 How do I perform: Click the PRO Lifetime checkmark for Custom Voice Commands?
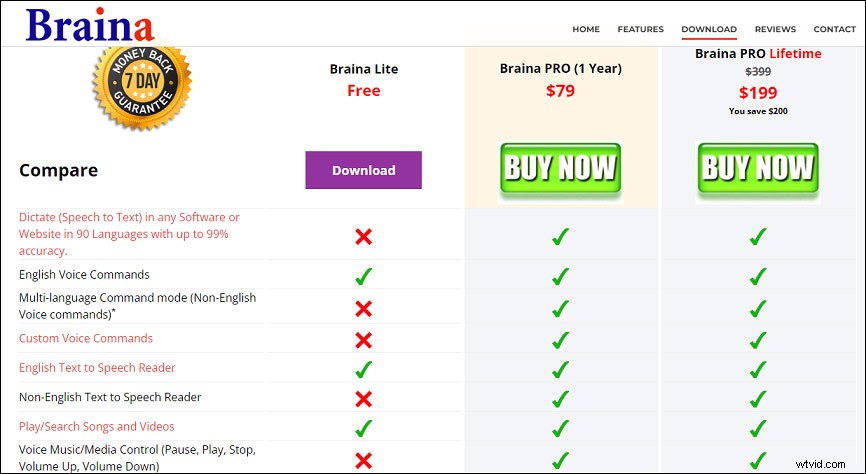pos(758,340)
